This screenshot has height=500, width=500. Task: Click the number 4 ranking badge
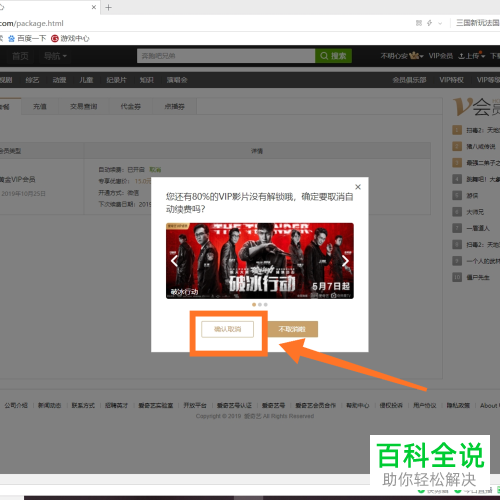click(x=457, y=179)
